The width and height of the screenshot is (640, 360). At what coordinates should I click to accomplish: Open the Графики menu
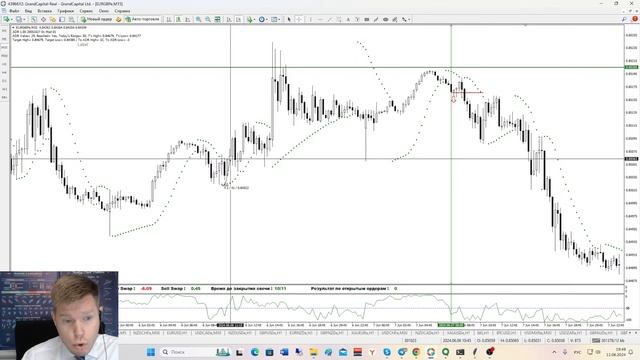[x=66, y=11]
